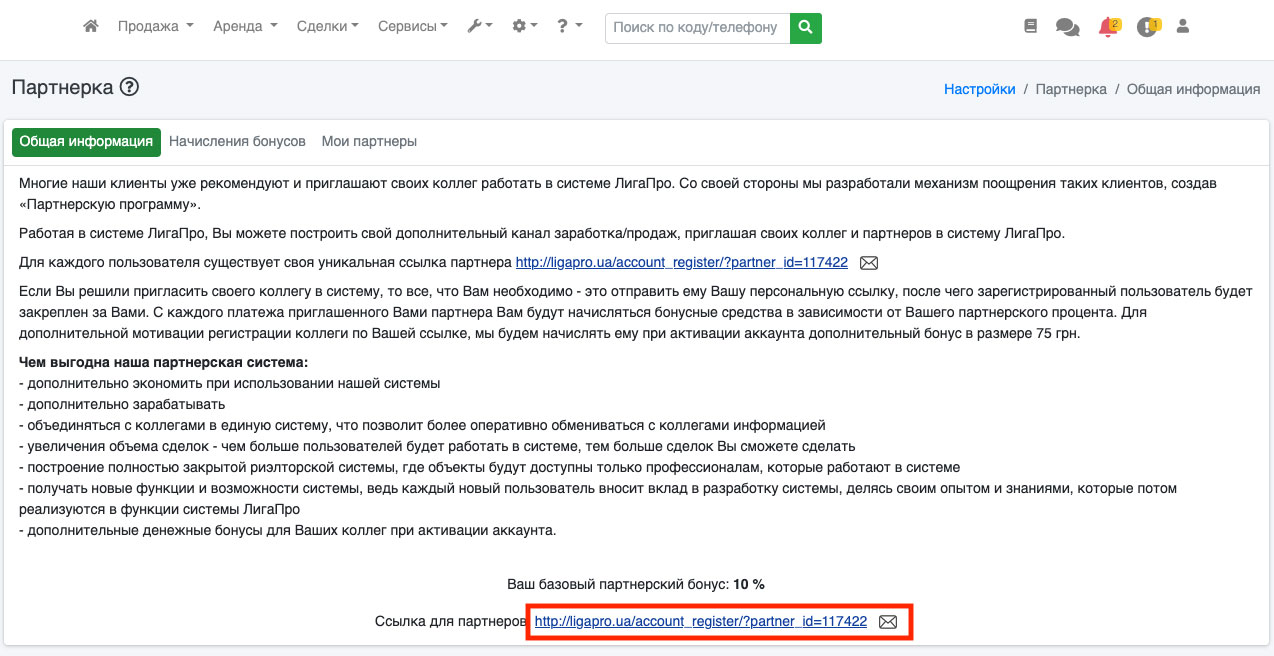Click envelope icon beside paragraph partner link
1274x656 pixels.
point(869,263)
